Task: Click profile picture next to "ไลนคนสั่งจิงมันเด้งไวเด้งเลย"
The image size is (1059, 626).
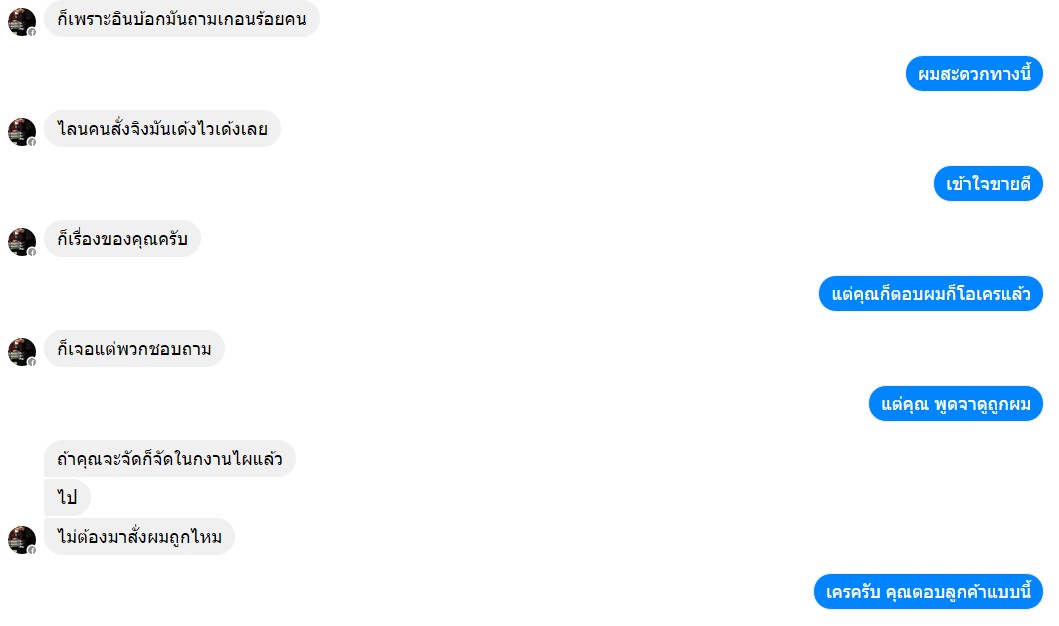Action: tap(22, 132)
